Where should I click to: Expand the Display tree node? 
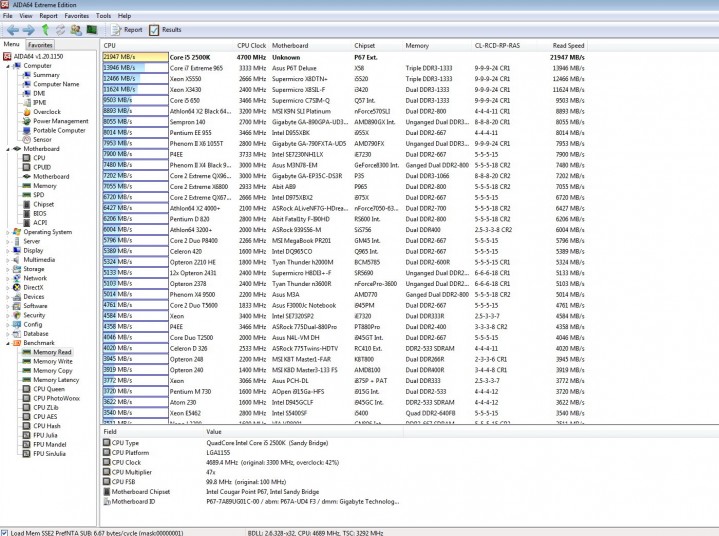(x=8, y=250)
